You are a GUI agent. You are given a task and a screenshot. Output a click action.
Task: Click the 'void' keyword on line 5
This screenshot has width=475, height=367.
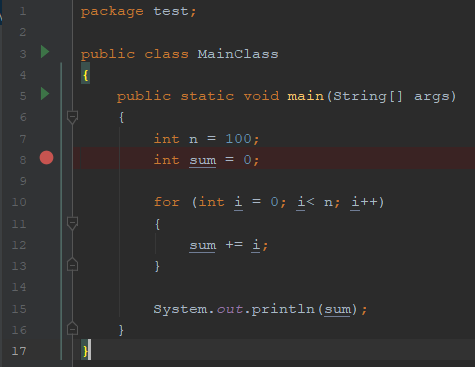[261, 96]
